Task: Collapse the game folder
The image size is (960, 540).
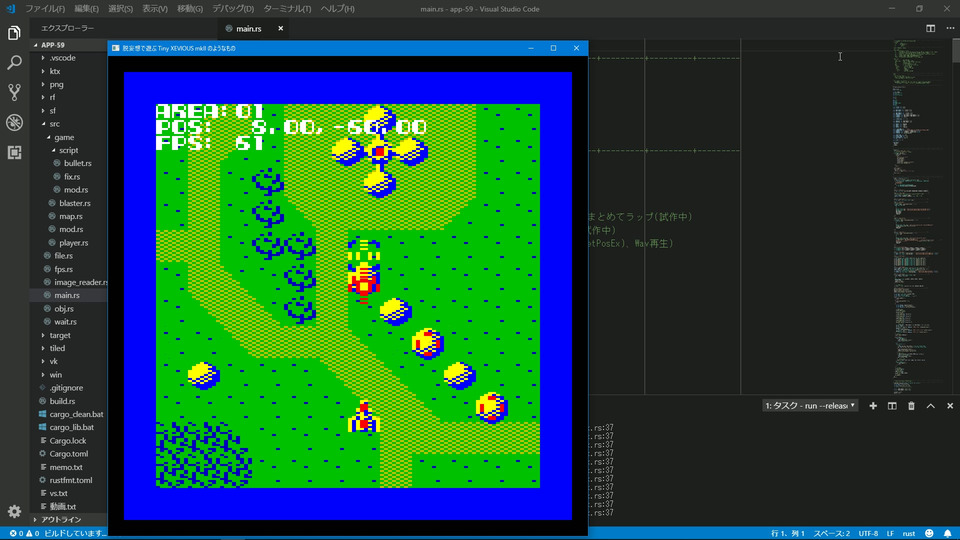Action: tap(64, 137)
